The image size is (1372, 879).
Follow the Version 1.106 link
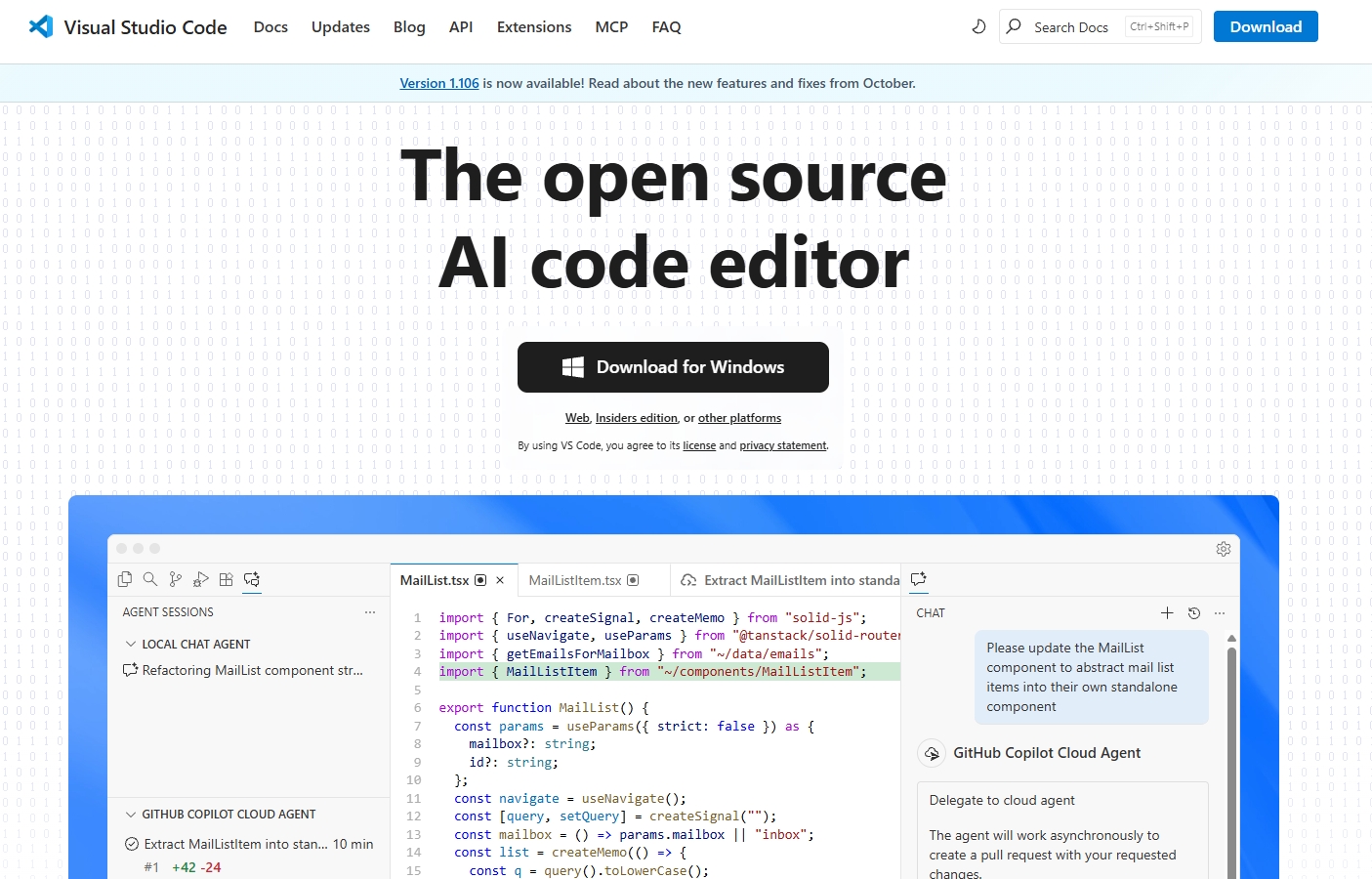439,83
